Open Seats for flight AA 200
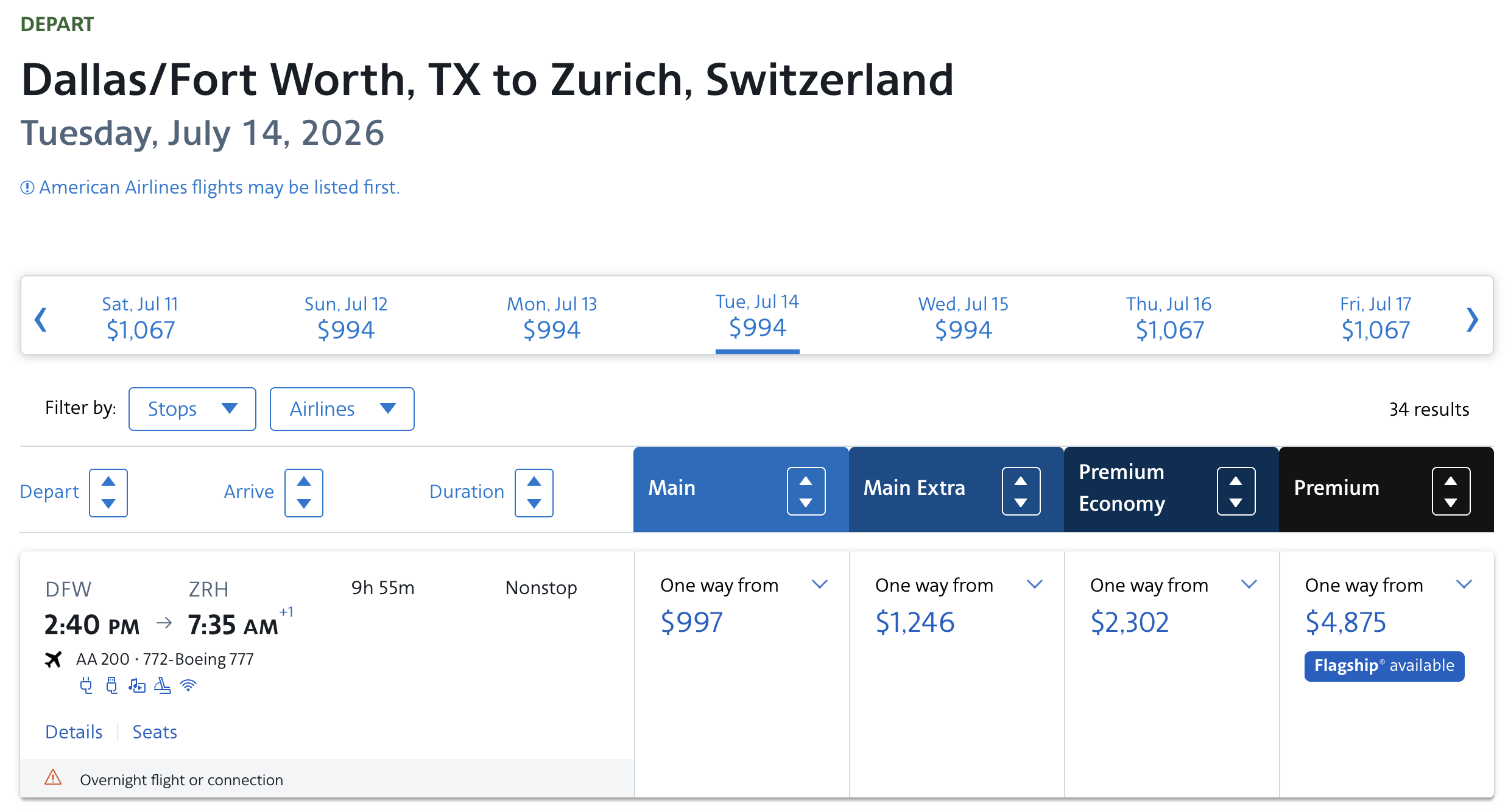This screenshot has width=1508, height=812. tap(155, 732)
